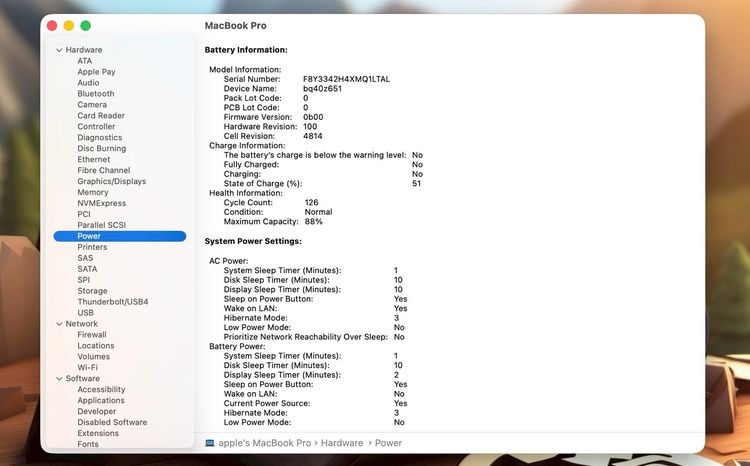Click the Condition value Normal
The width and height of the screenshot is (750, 466).
point(319,212)
